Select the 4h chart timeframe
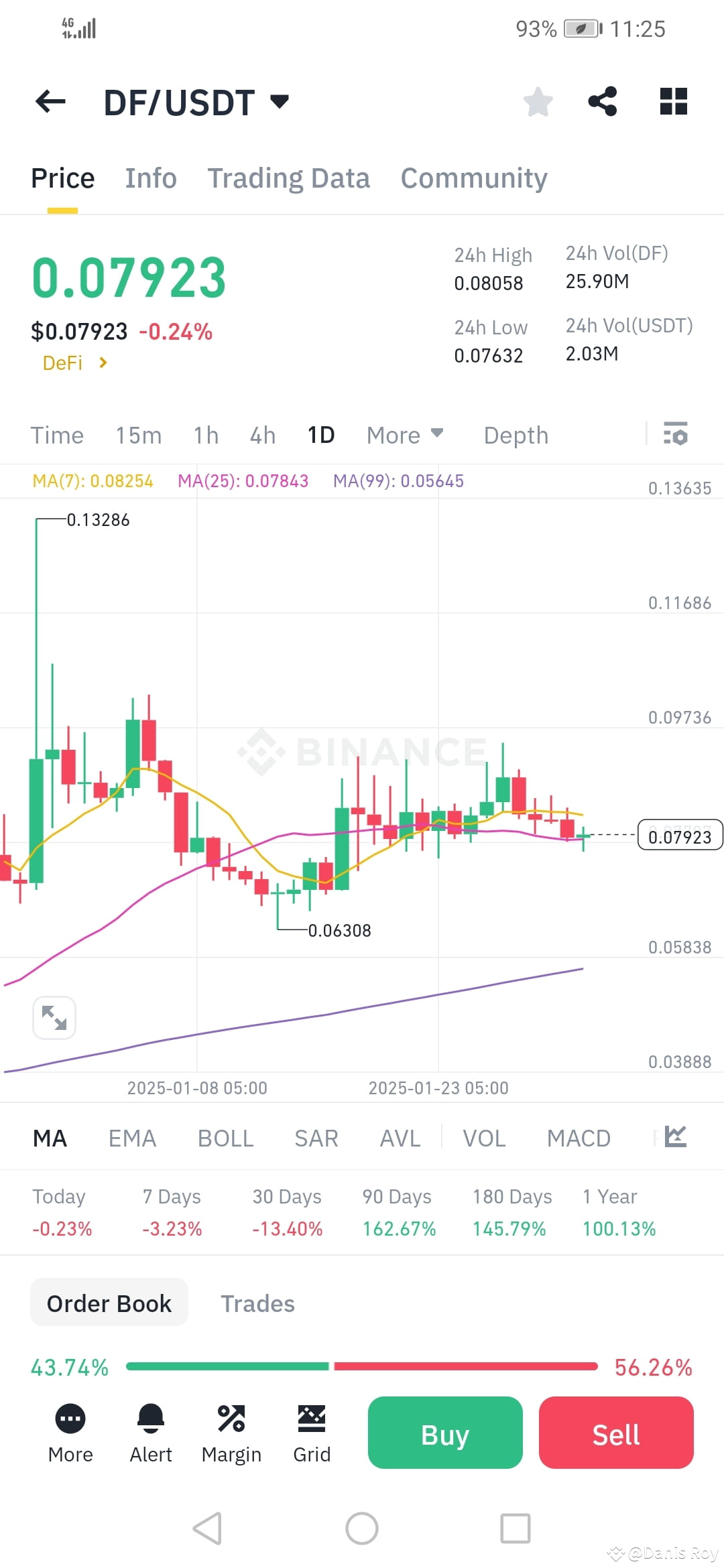The height and width of the screenshot is (1568, 724). click(262, 435)
